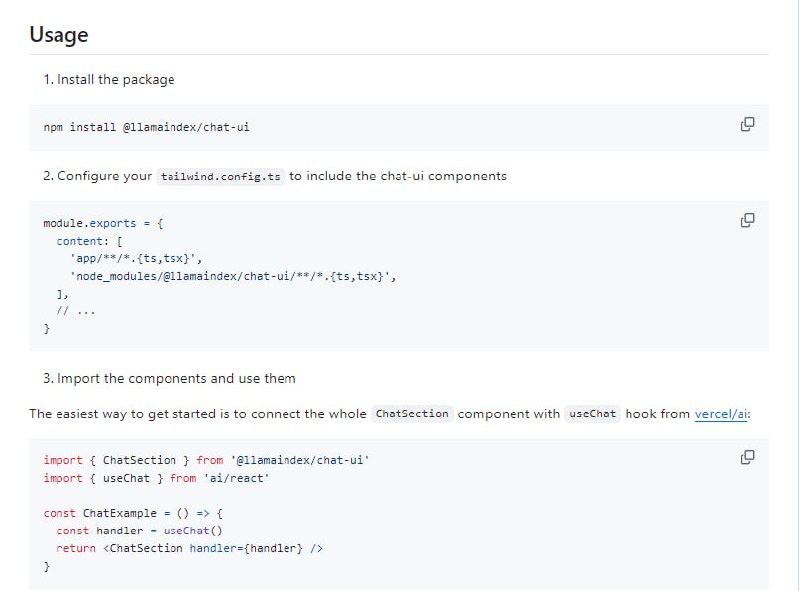Click the import ChatSection code line
Screen dimensions: 800x591
[207, 460]
